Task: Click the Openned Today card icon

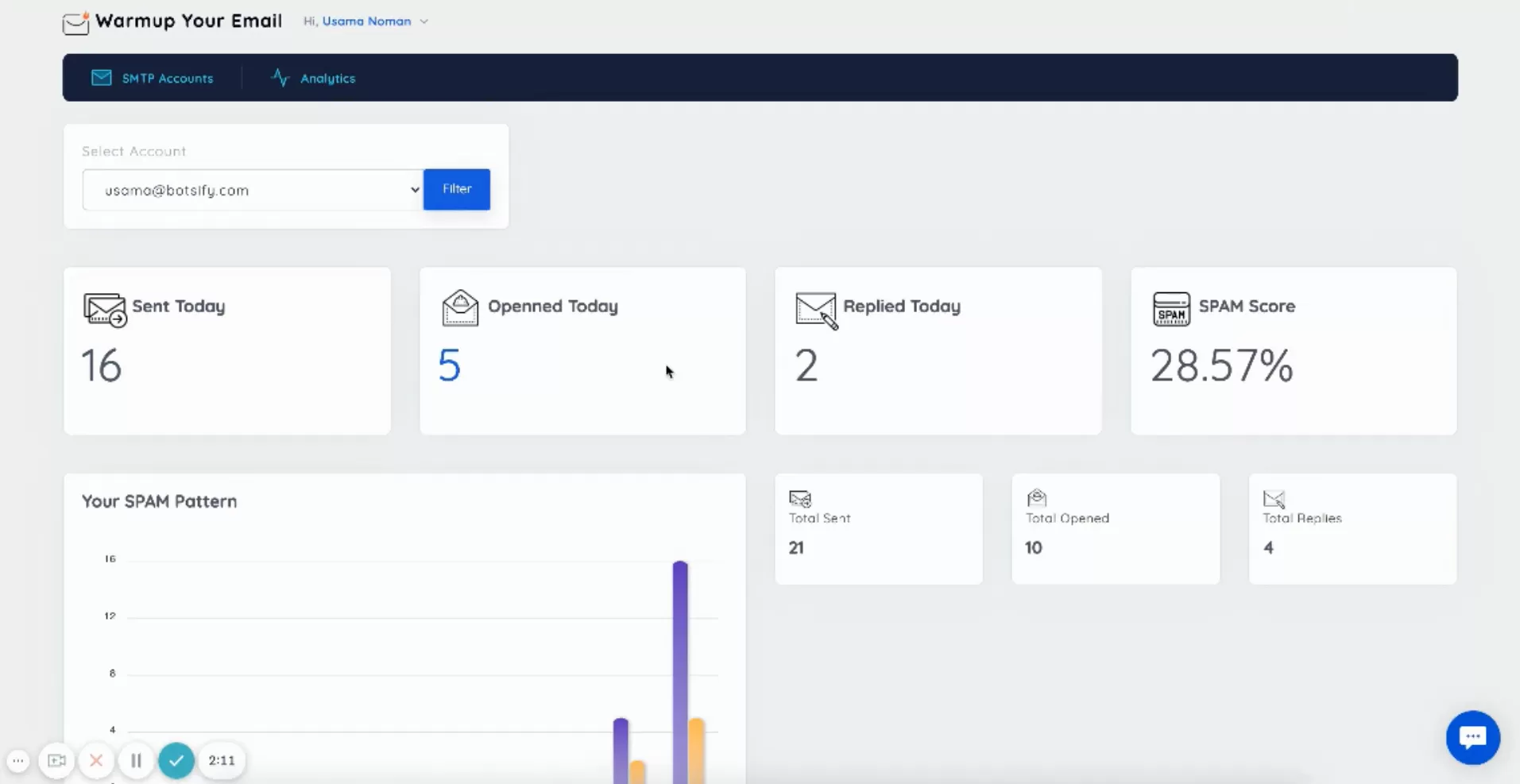Action: 460,308
